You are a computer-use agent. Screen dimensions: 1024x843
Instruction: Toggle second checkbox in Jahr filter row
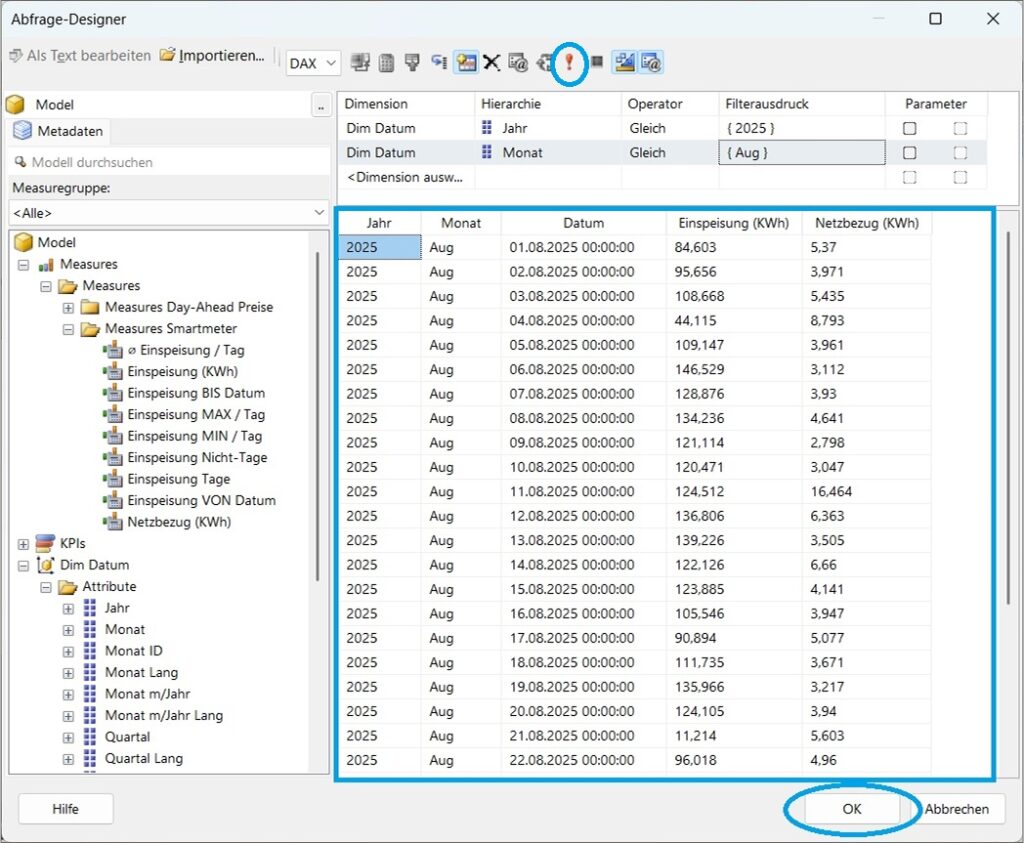[960, 128]
